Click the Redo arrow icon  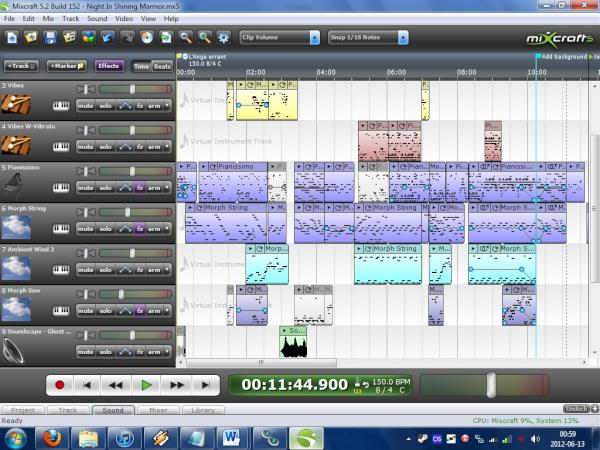point(127,38)
